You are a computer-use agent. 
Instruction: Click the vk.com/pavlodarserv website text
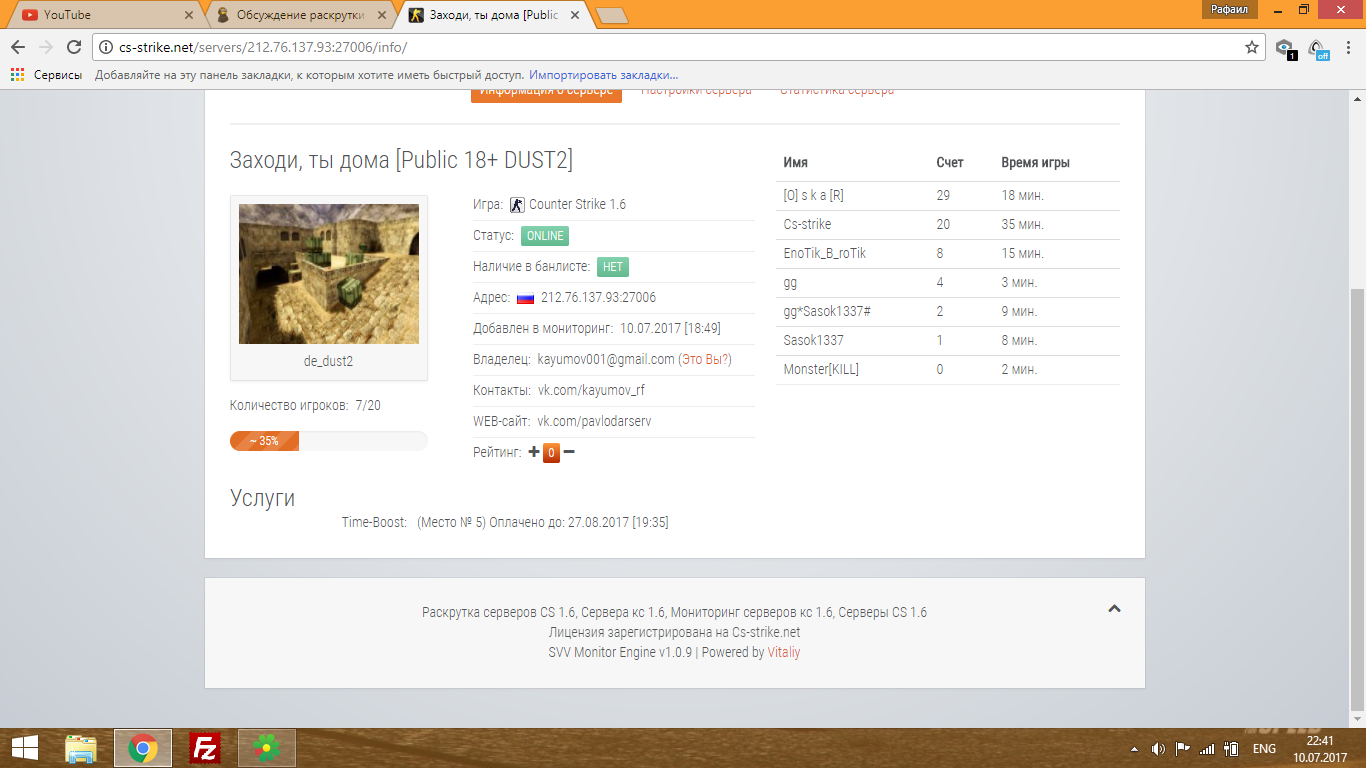[x=594, y=421]
